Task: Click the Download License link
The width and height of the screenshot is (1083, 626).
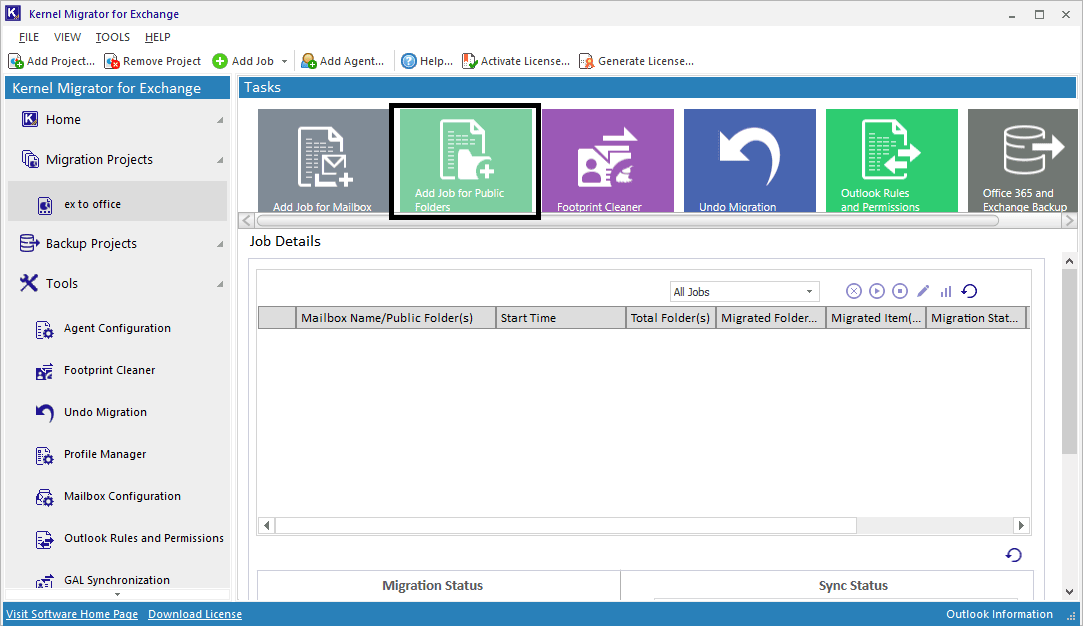Action: (x=195, y=614)
